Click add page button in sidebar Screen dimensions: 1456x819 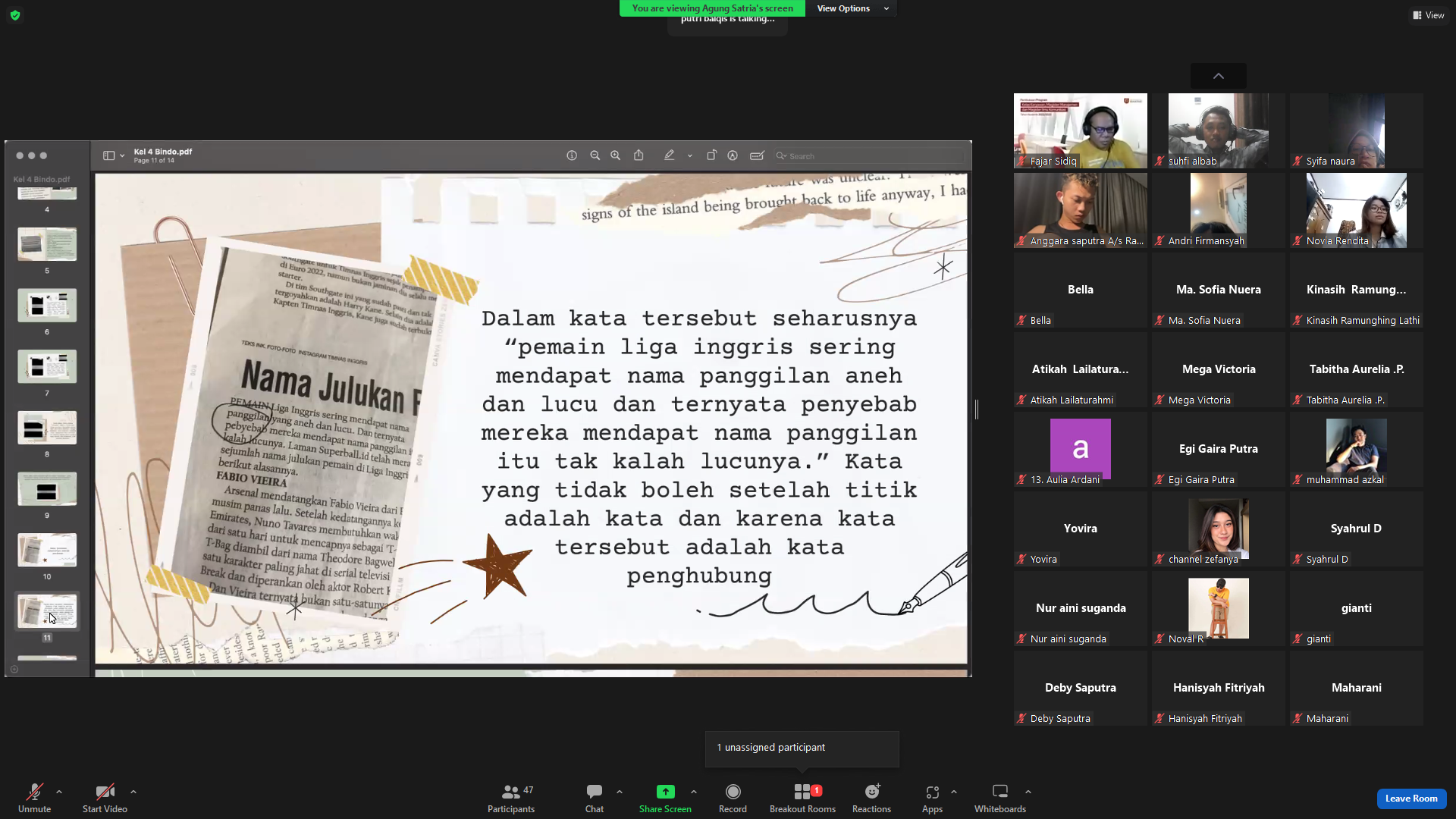pos(14,670)
